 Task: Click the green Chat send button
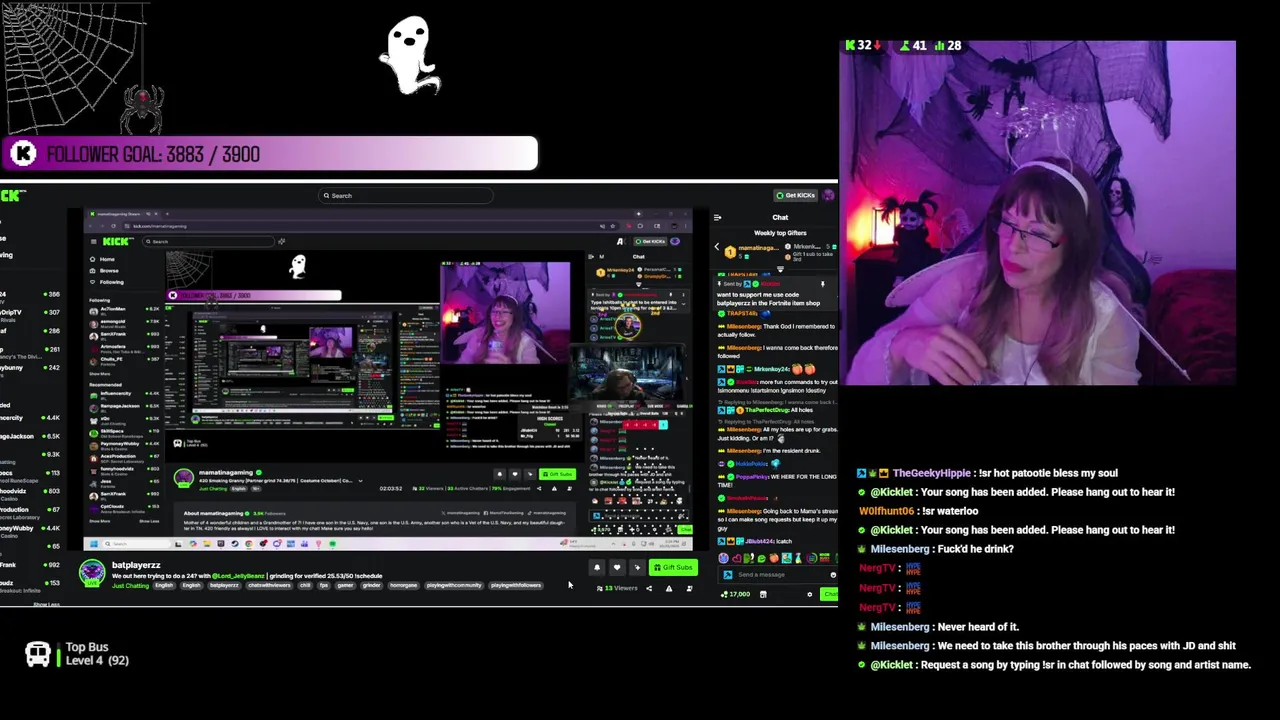click(830, 594)
